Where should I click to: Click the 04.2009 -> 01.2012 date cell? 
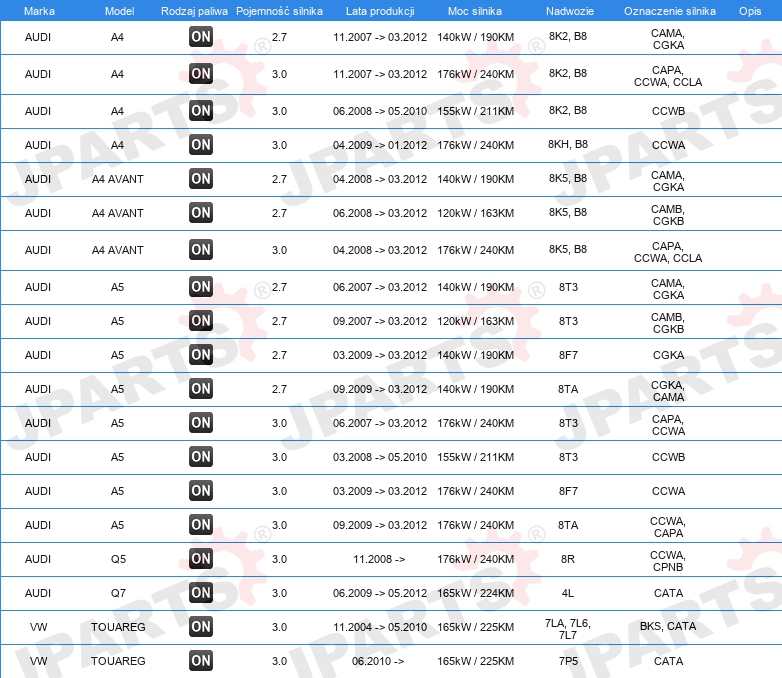click(x=380, y=145)
